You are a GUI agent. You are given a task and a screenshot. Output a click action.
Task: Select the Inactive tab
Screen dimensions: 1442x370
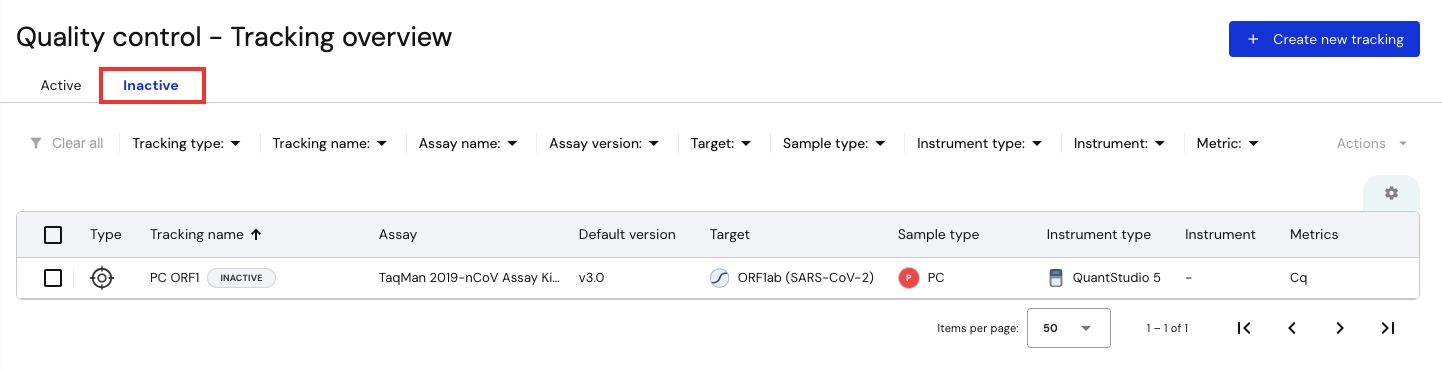pyautogui.click(x=151, y=85)
